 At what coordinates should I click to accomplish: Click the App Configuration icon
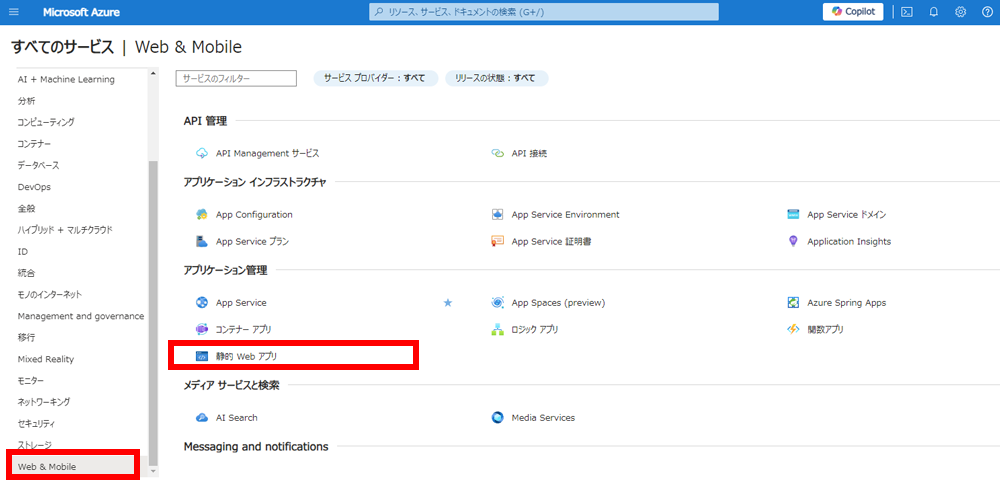click(x=202, y=215)
